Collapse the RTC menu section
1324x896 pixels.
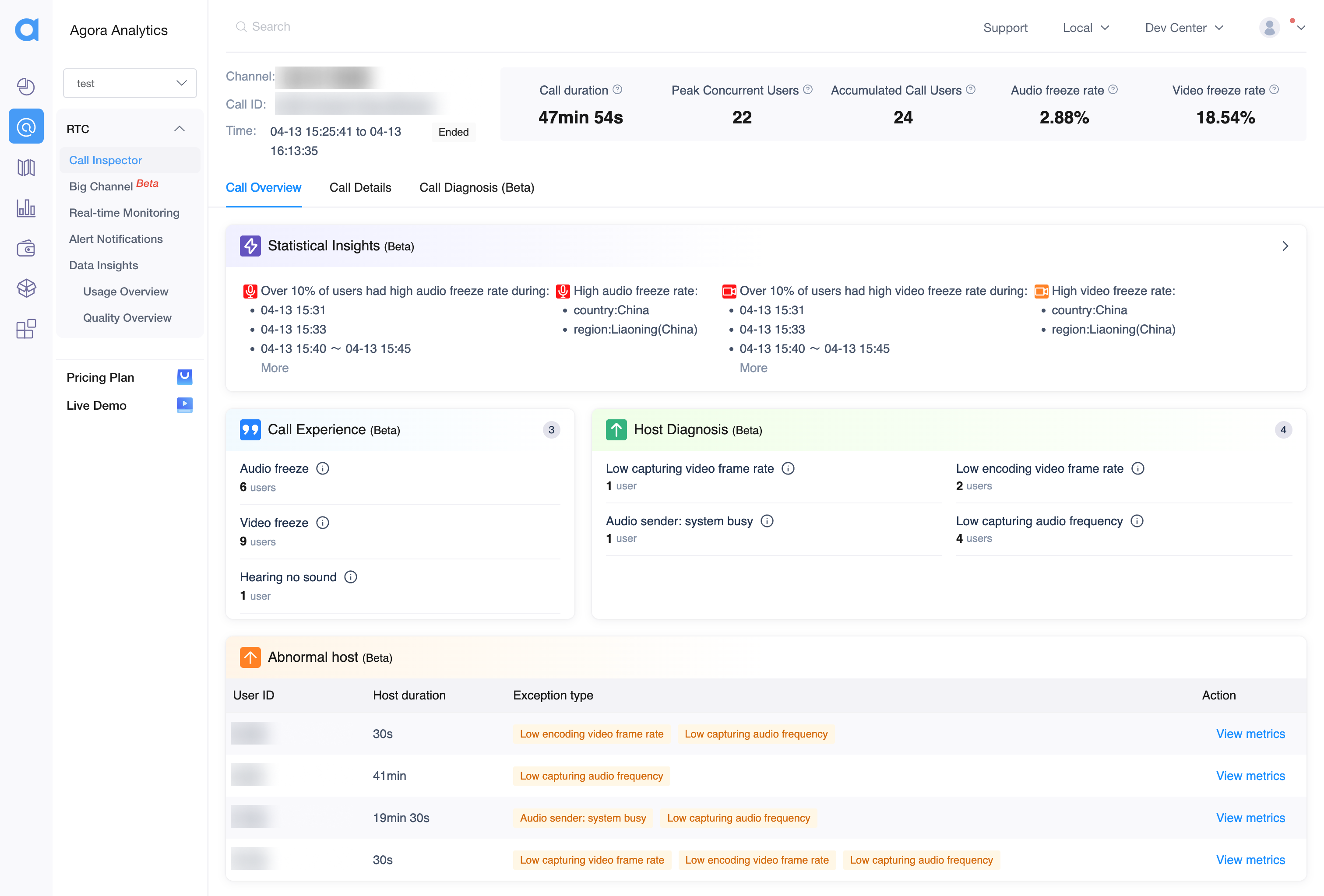180,129
